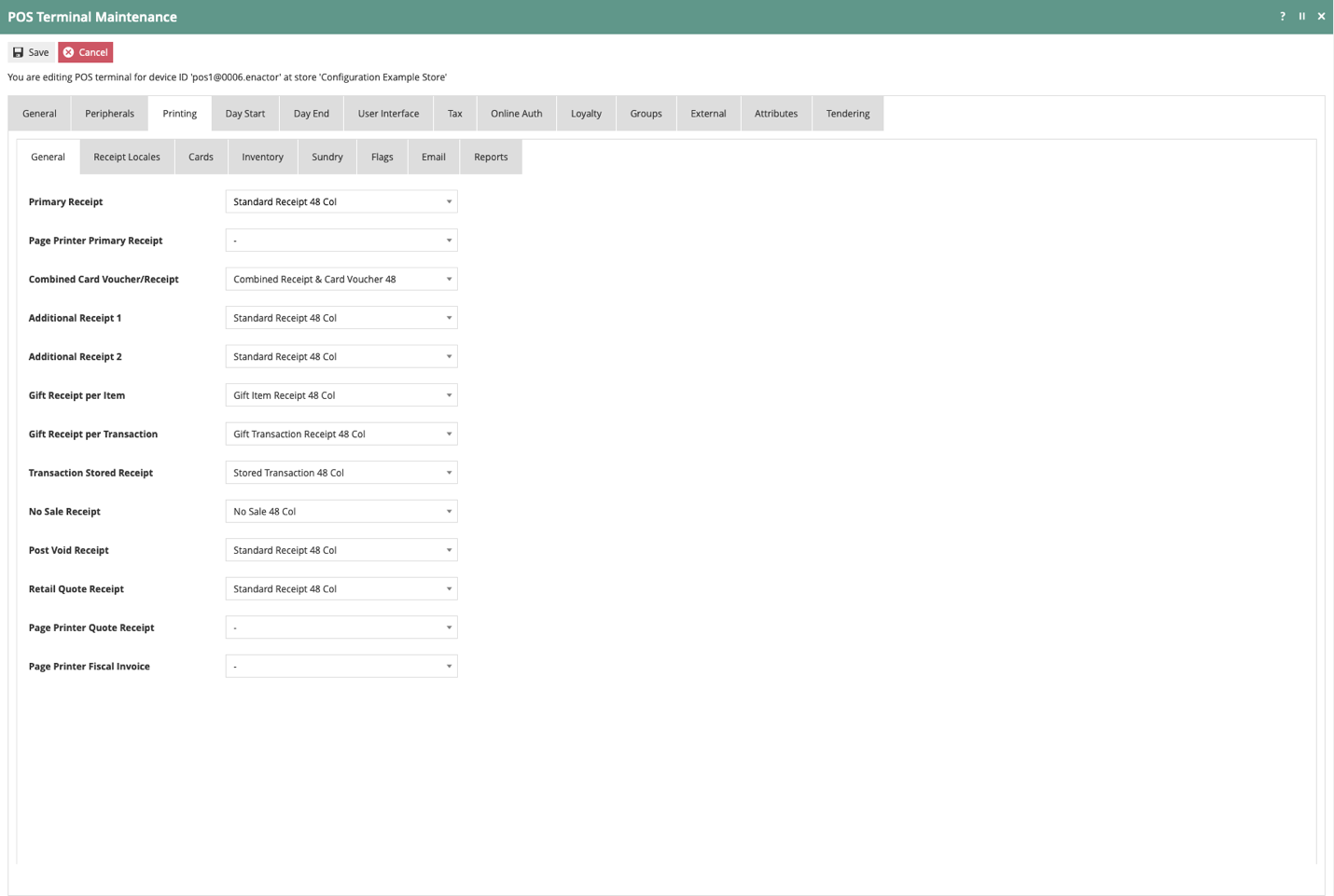Expand Gift Receipt per Transaction dropdown

(x=341, y=434)
